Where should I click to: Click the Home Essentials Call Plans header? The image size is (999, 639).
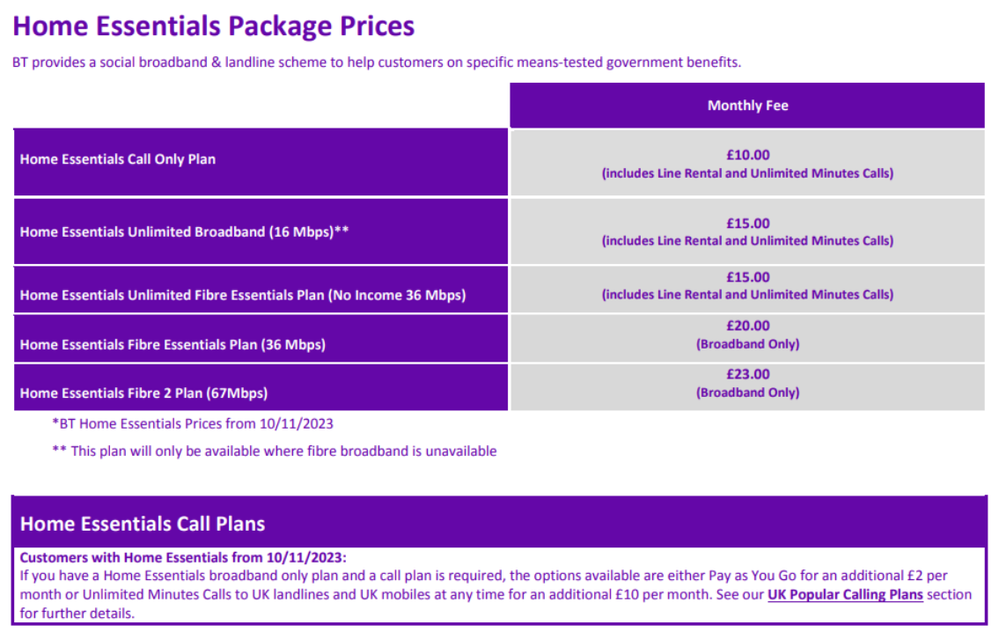coord(143,524)
